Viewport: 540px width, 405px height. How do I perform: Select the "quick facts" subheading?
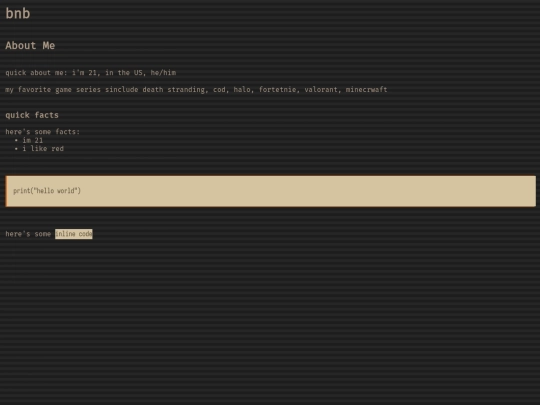tap(32, 115)
